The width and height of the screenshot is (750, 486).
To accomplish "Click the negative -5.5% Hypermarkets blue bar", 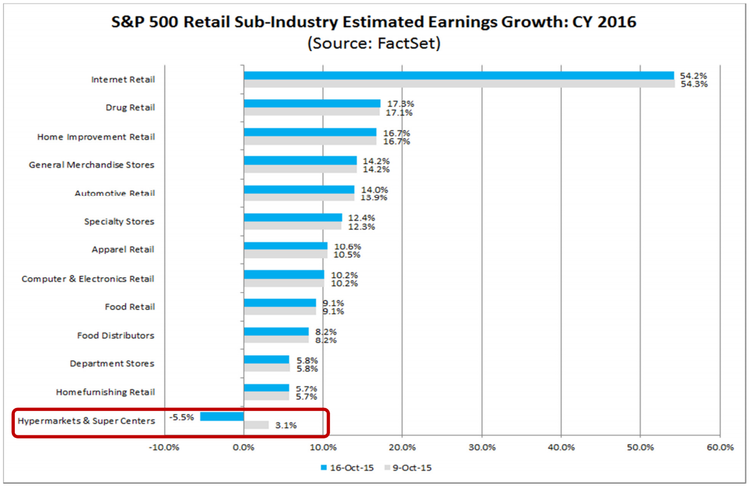I will coord(222,416).
